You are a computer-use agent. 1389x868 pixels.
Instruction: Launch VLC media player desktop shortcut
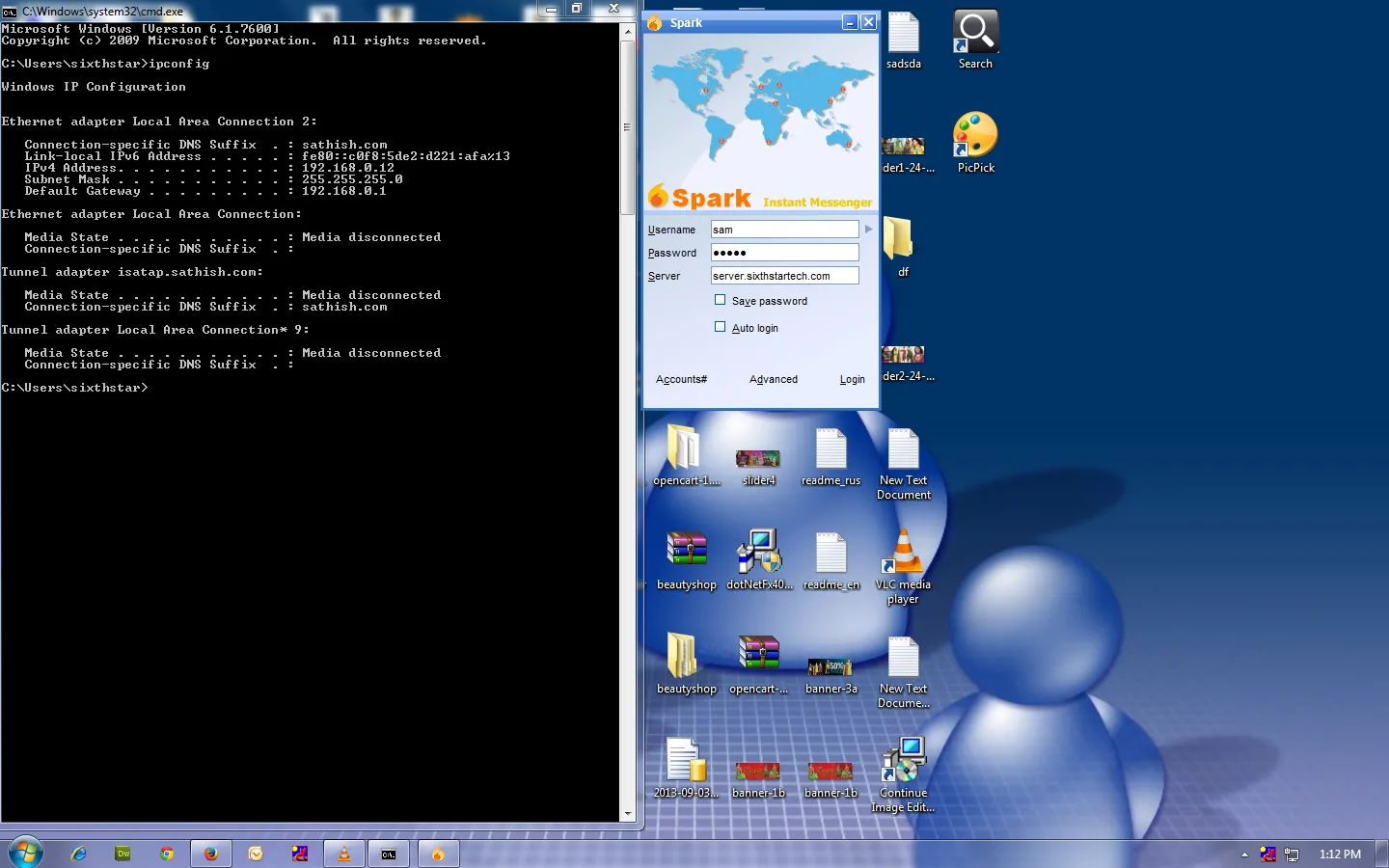pyautogui.click(x=904, y=552)
